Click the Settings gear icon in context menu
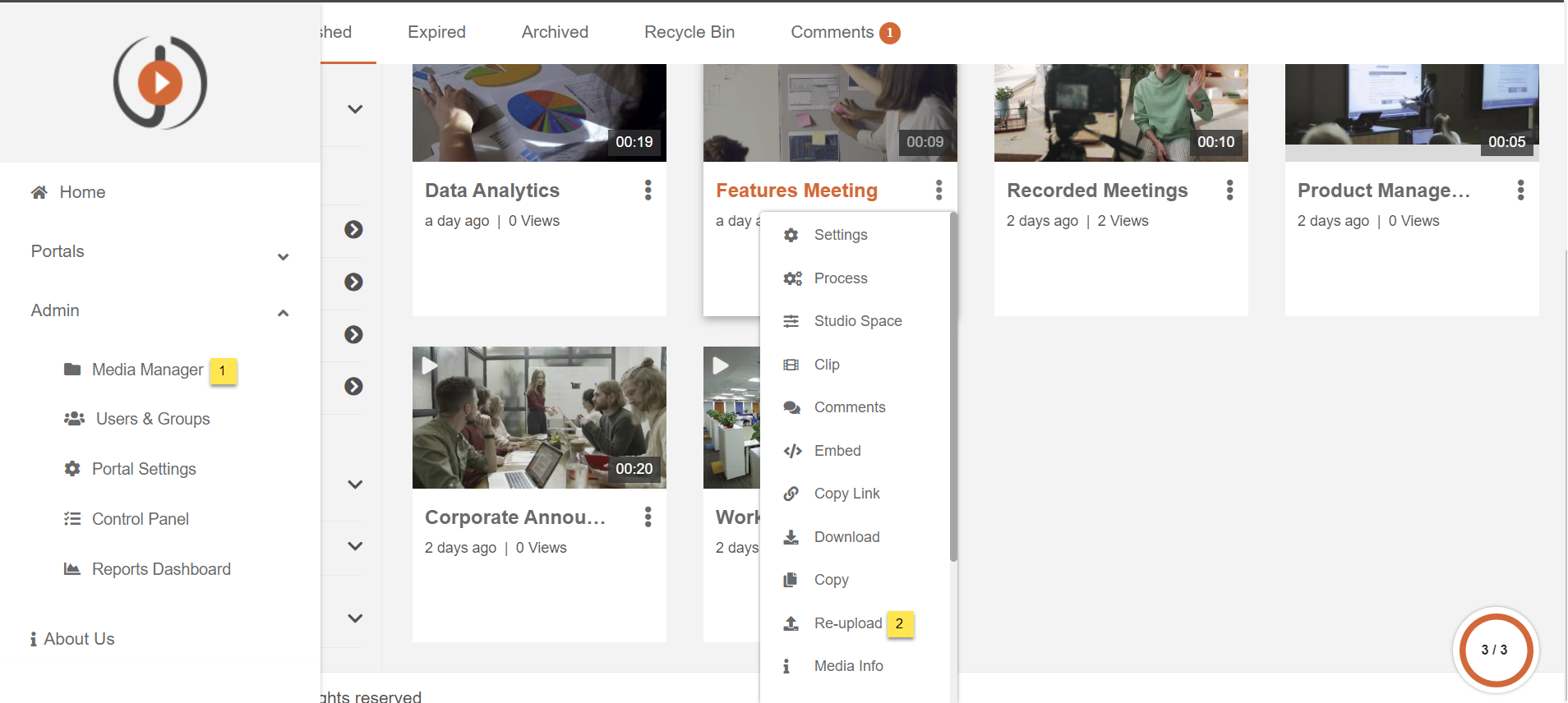The height and width of the screenshot is (703, 1568). (x=791, y=236)
